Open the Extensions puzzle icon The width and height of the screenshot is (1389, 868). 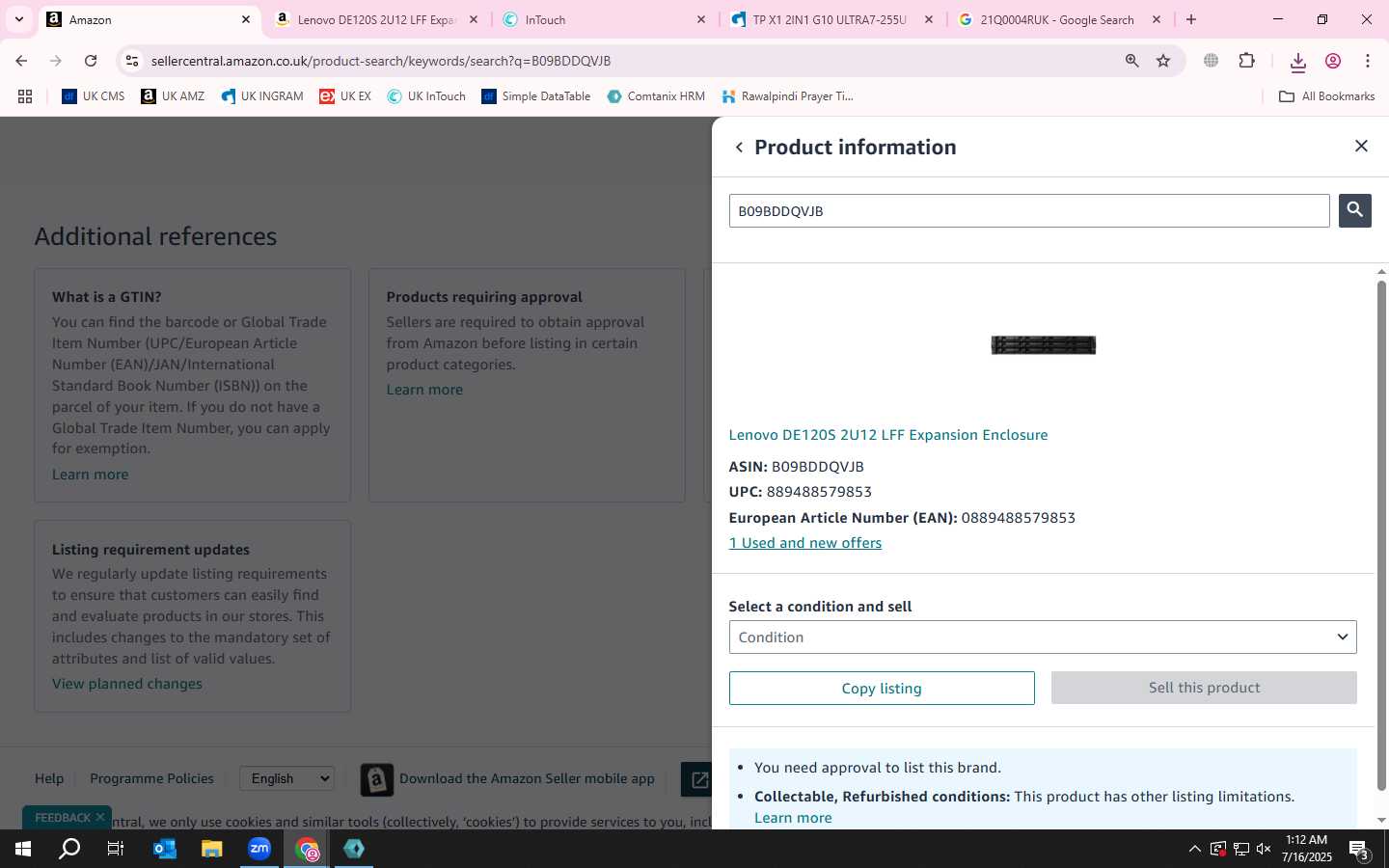click(1247, 61)
